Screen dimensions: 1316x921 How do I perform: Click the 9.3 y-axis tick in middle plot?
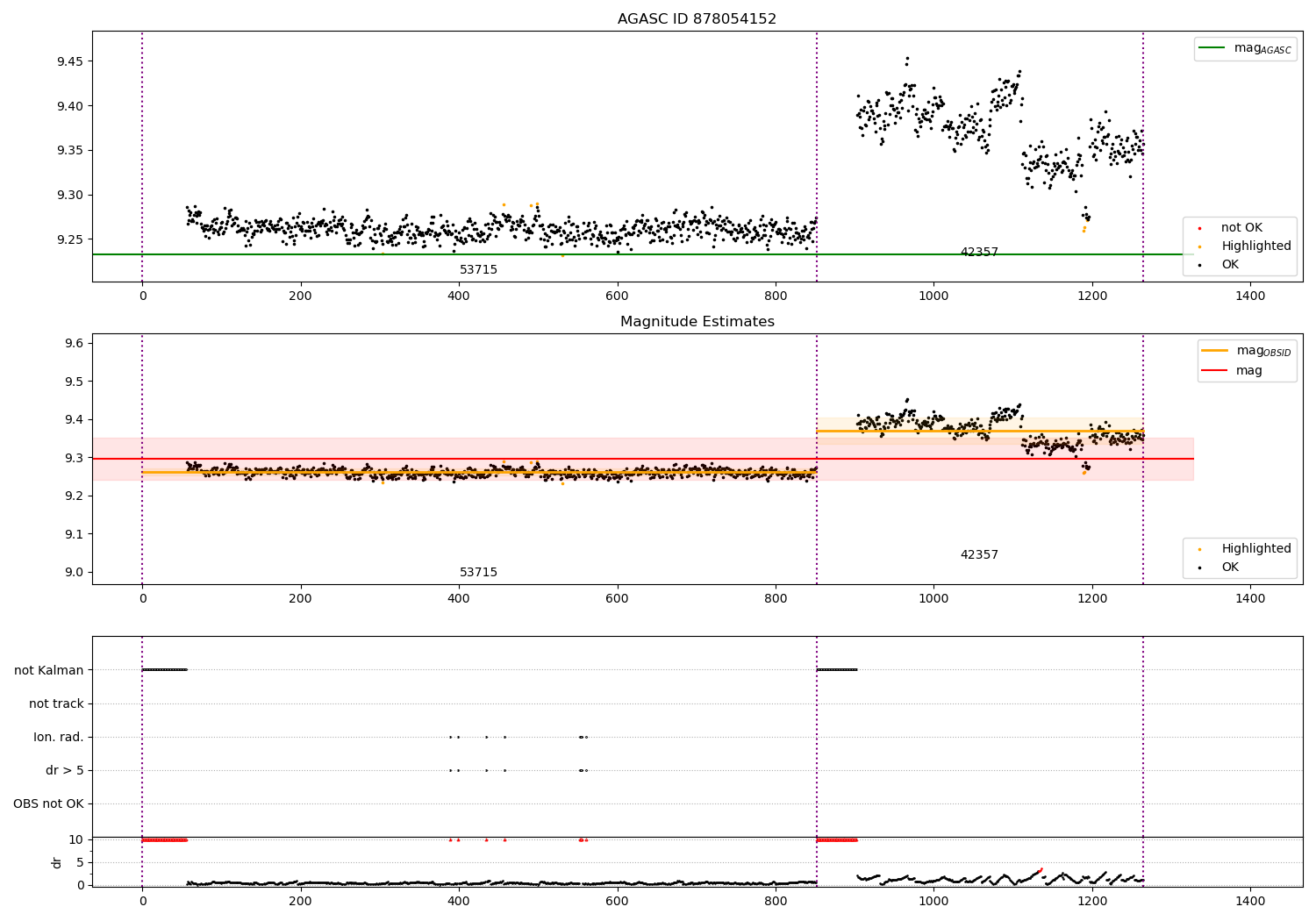(73, 459)
